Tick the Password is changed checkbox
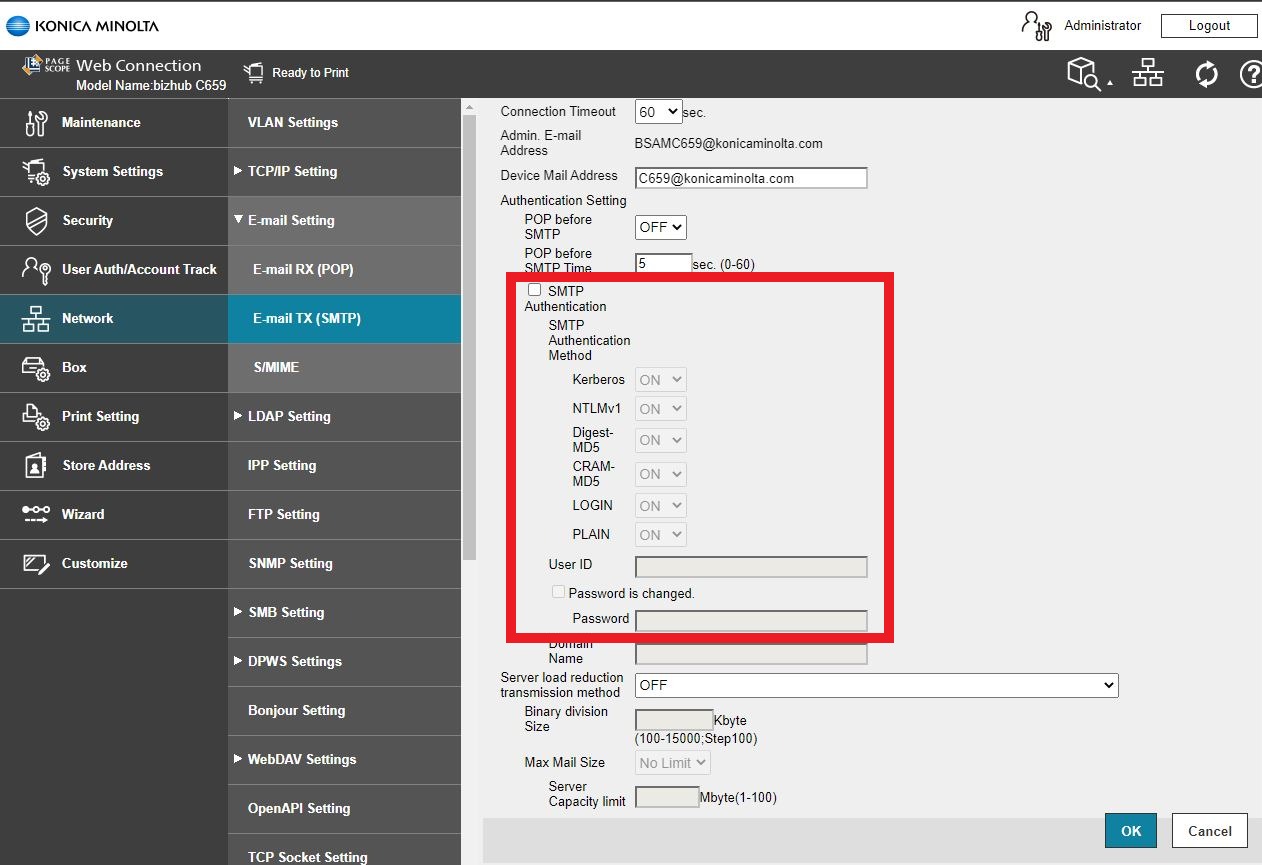The image size is (1262, 865). 559,592
